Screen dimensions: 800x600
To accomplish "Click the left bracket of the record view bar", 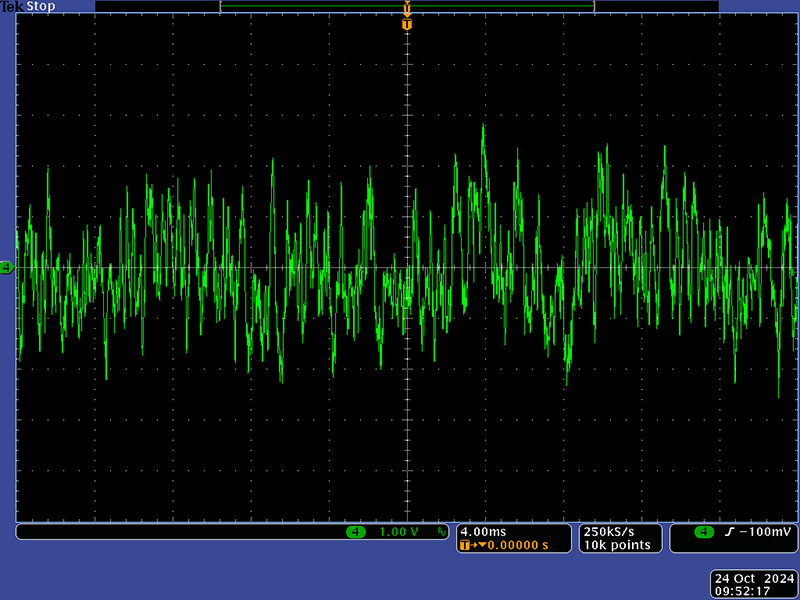I will click(x=221, y=6).
